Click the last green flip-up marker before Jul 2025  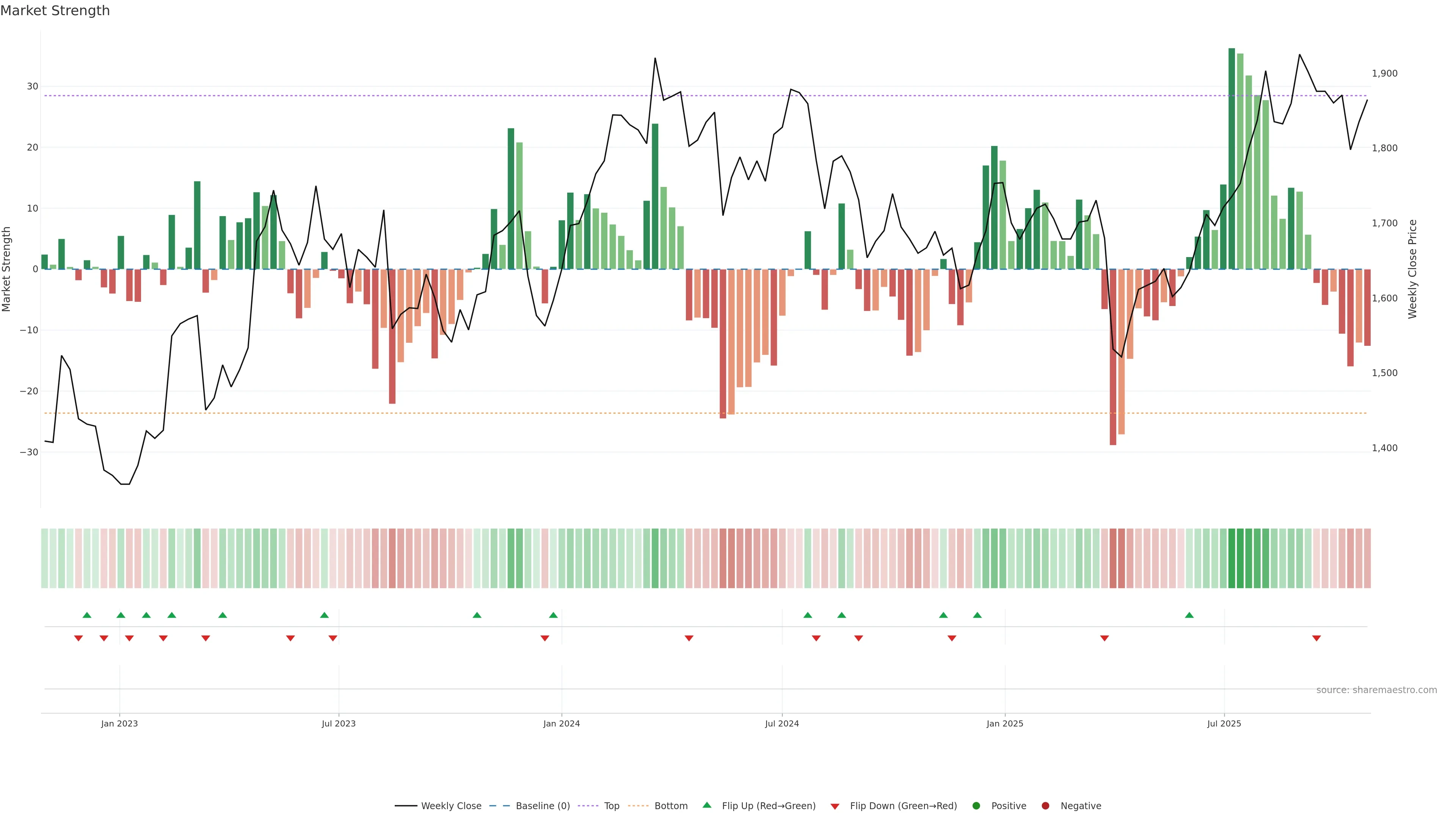point(1189,615)
